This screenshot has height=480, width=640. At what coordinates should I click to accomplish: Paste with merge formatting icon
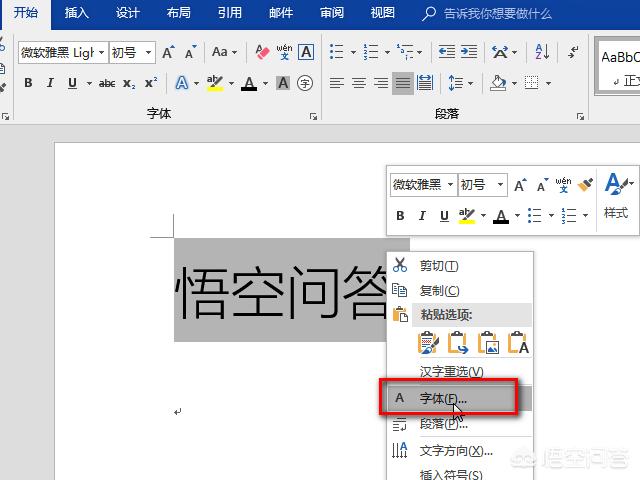pyautogui.click(x=458, y=343)
